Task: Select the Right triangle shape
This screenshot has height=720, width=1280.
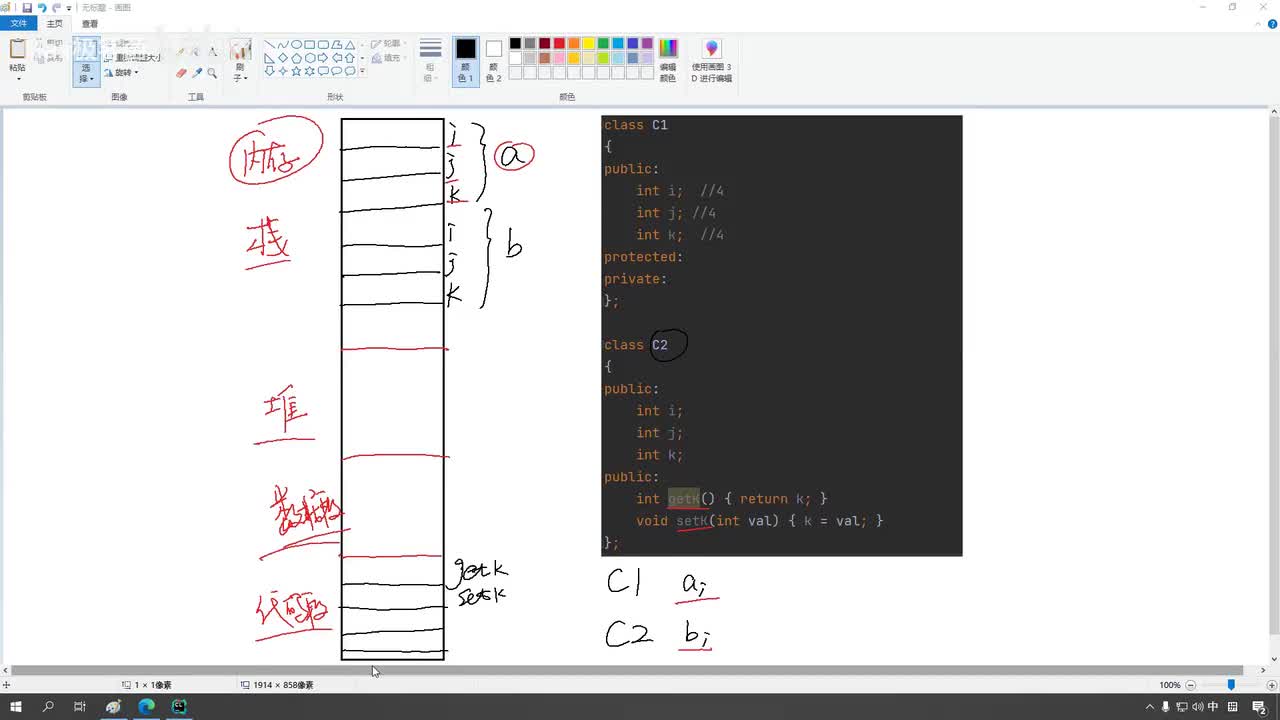Action: [269, 58]
